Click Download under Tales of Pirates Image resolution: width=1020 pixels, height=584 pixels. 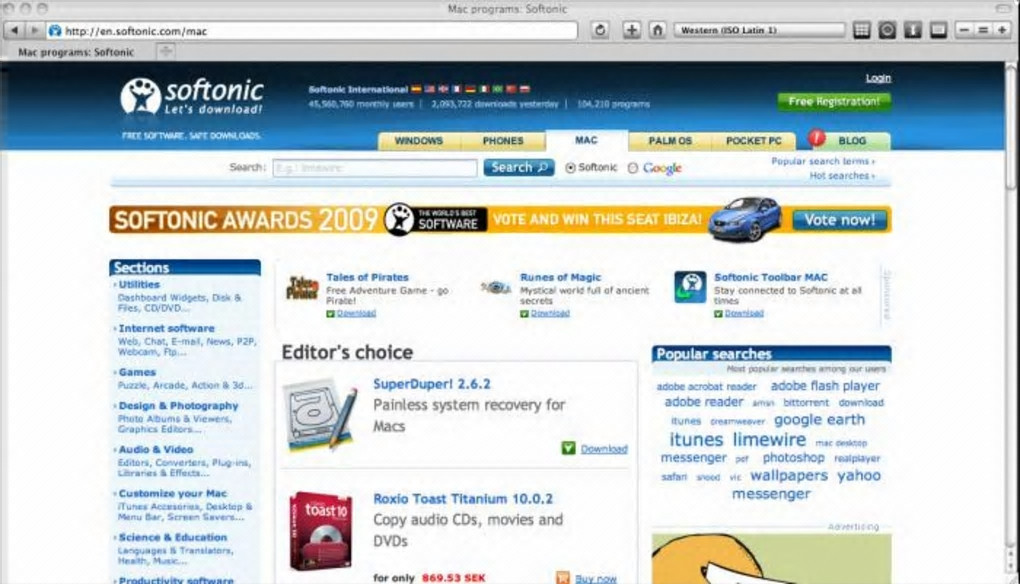click(356, 313)
